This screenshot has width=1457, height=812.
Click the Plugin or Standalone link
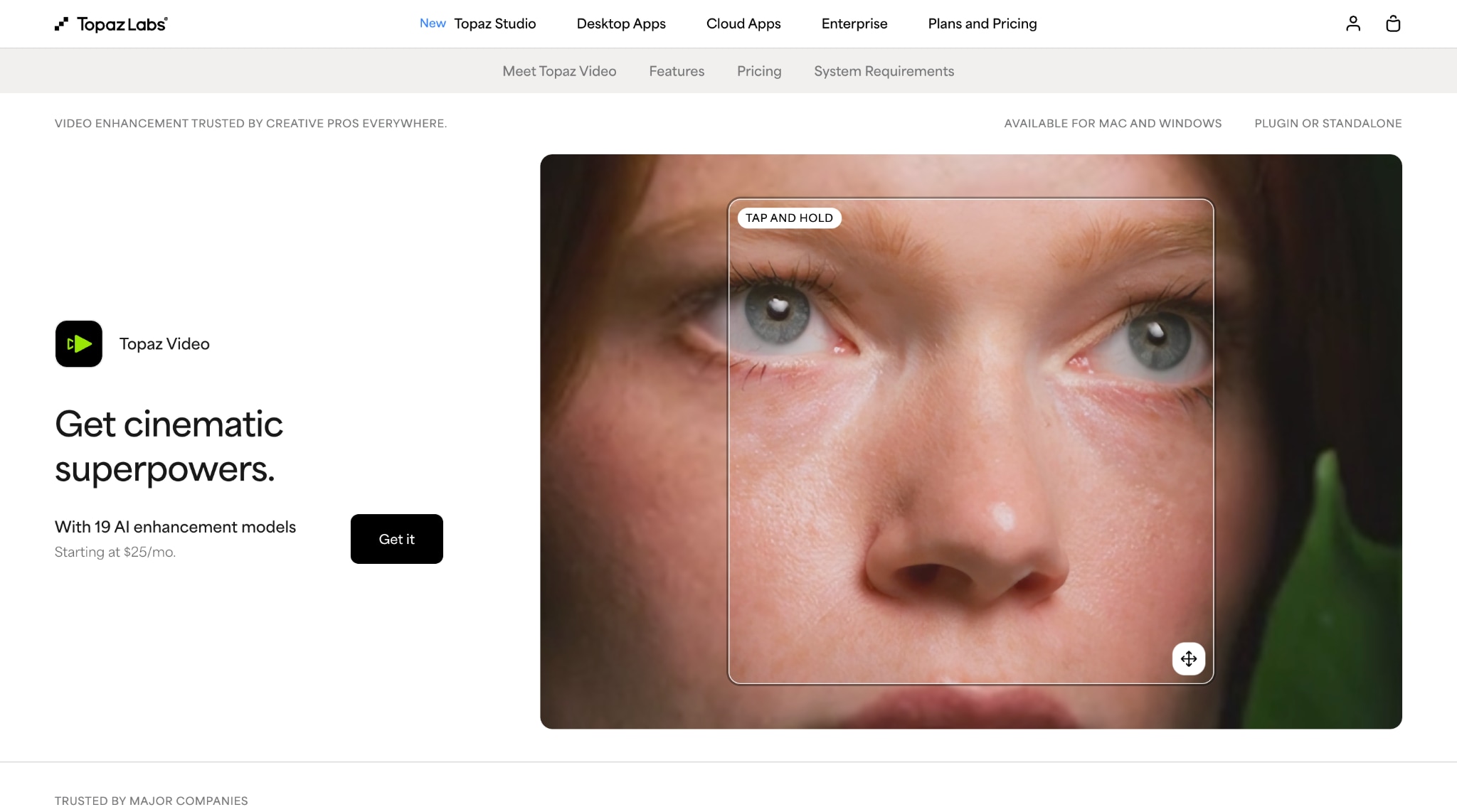1328,123
